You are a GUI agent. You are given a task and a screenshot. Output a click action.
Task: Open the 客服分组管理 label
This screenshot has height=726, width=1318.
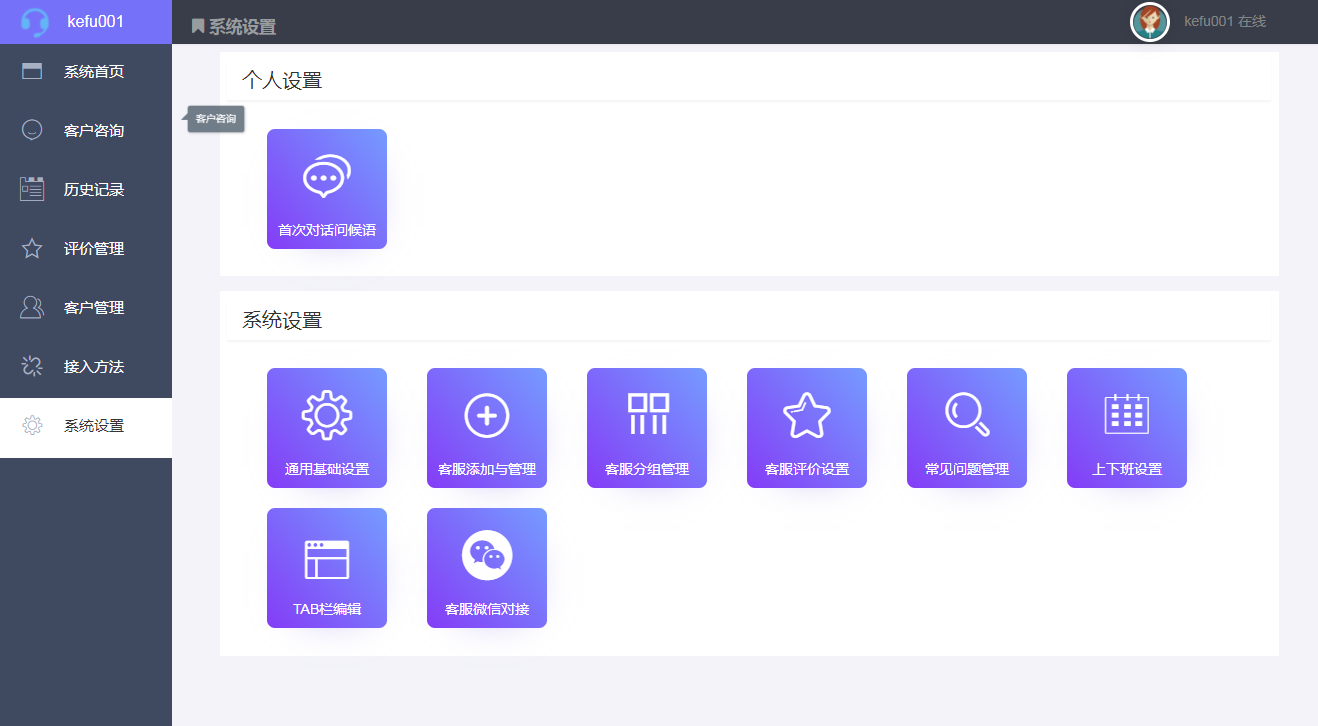pos(647,469)
